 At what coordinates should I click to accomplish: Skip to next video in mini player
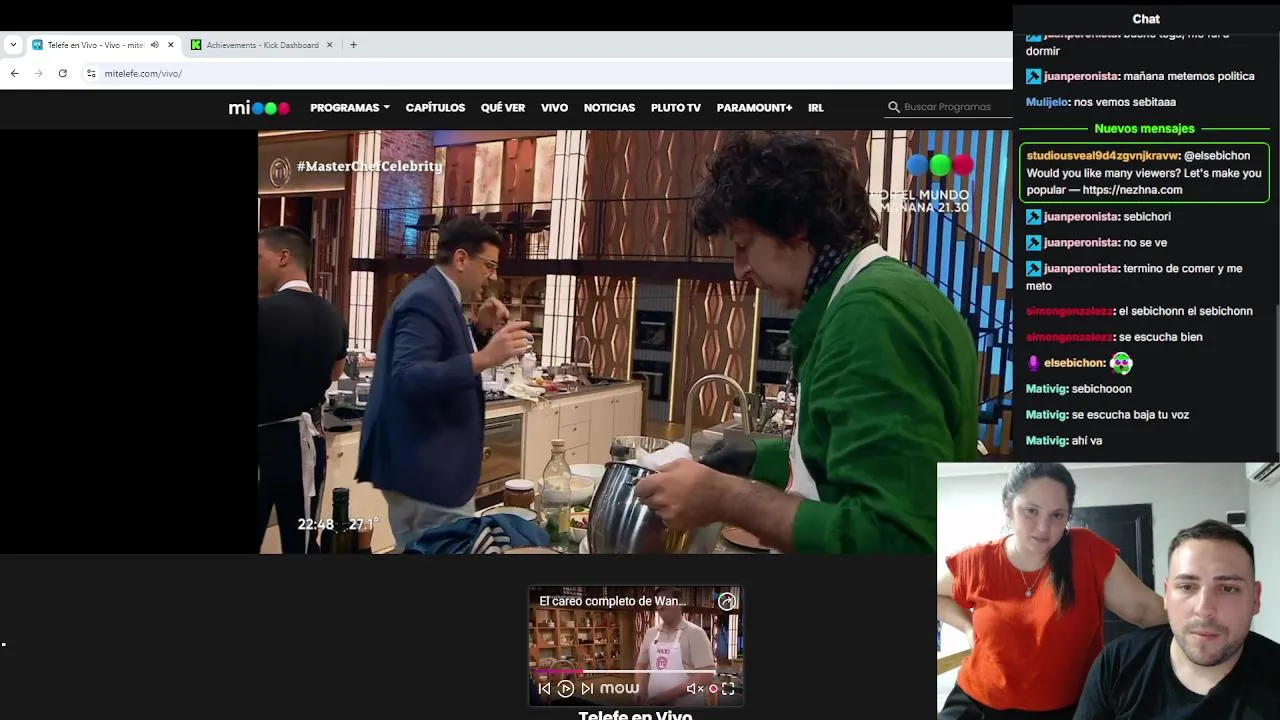[x=587, y=688]
